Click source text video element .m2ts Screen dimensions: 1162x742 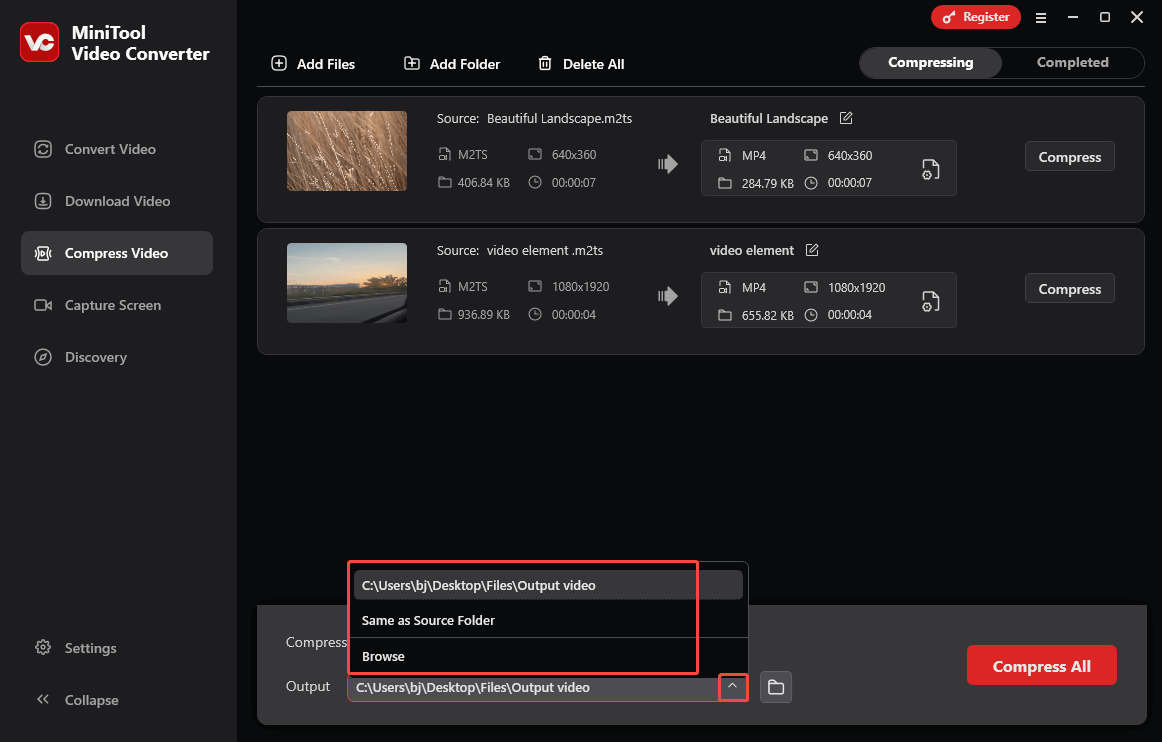click(x=545, y=251)
